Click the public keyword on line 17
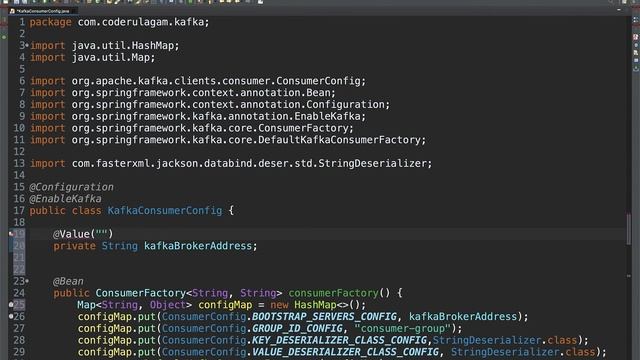Screen dimensions: 640x360 (x=47, y=211)
